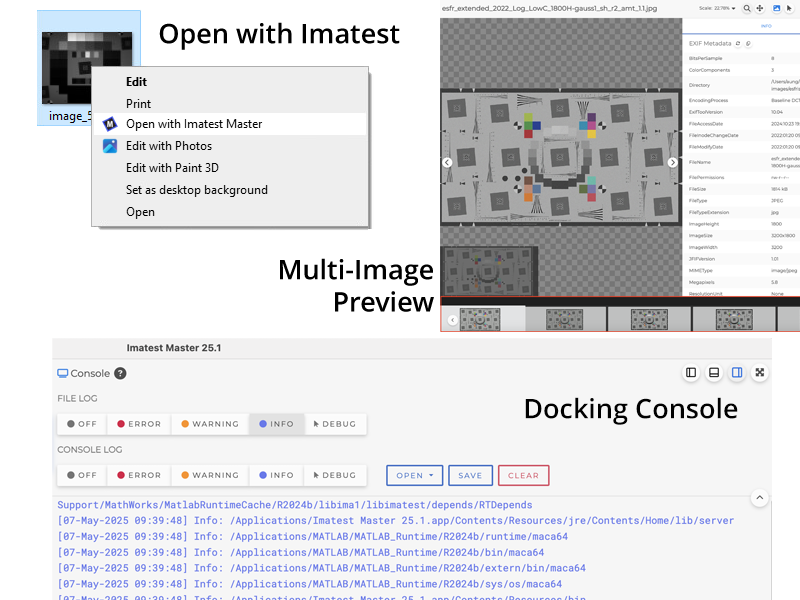Image resolution: width=800 pixels, height=600 pixels.
Task: Set File Log level to WARNING
Action: click(x=210, y=424)
